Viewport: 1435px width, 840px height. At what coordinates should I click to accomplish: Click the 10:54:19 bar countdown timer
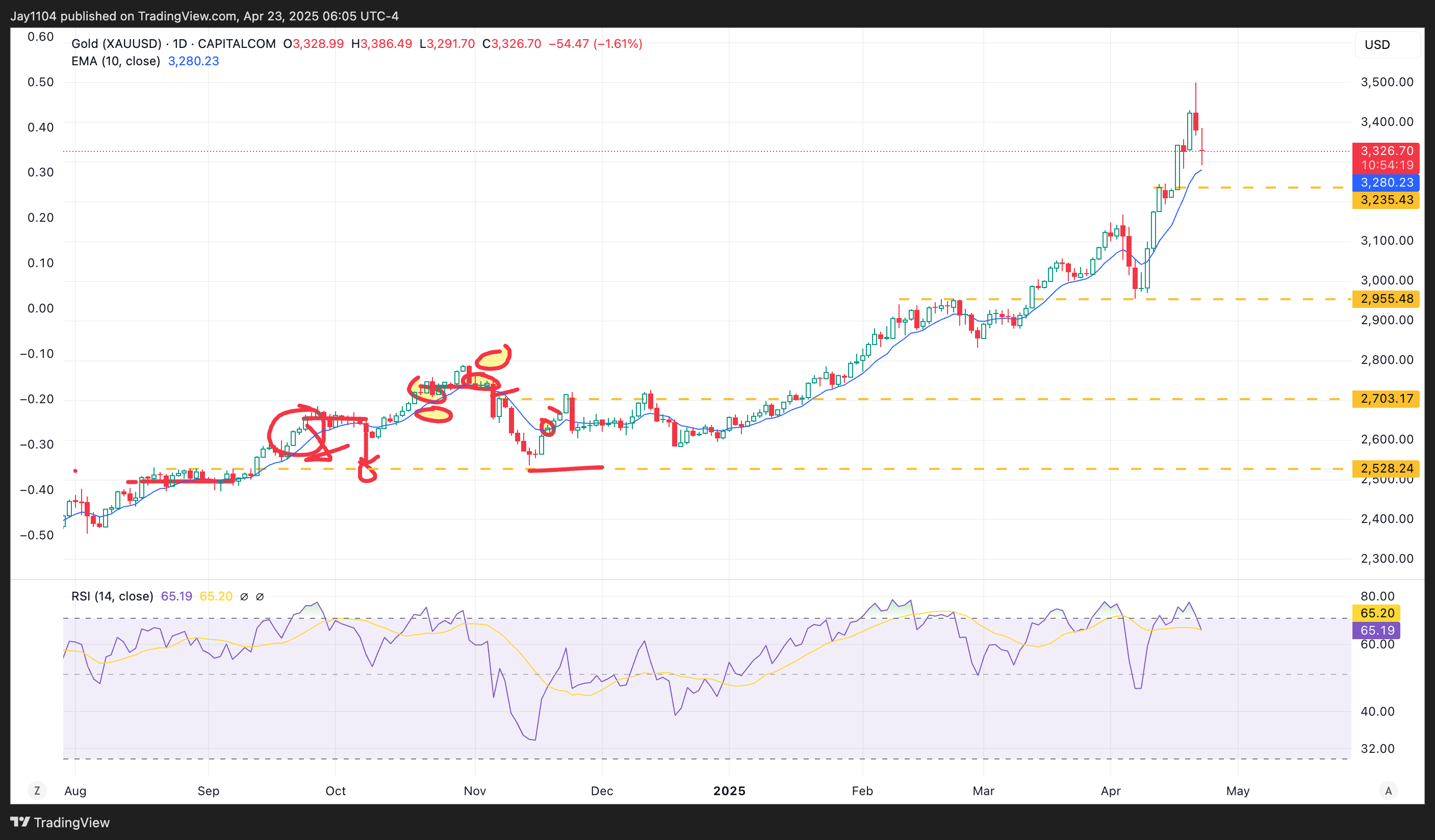1387,165
